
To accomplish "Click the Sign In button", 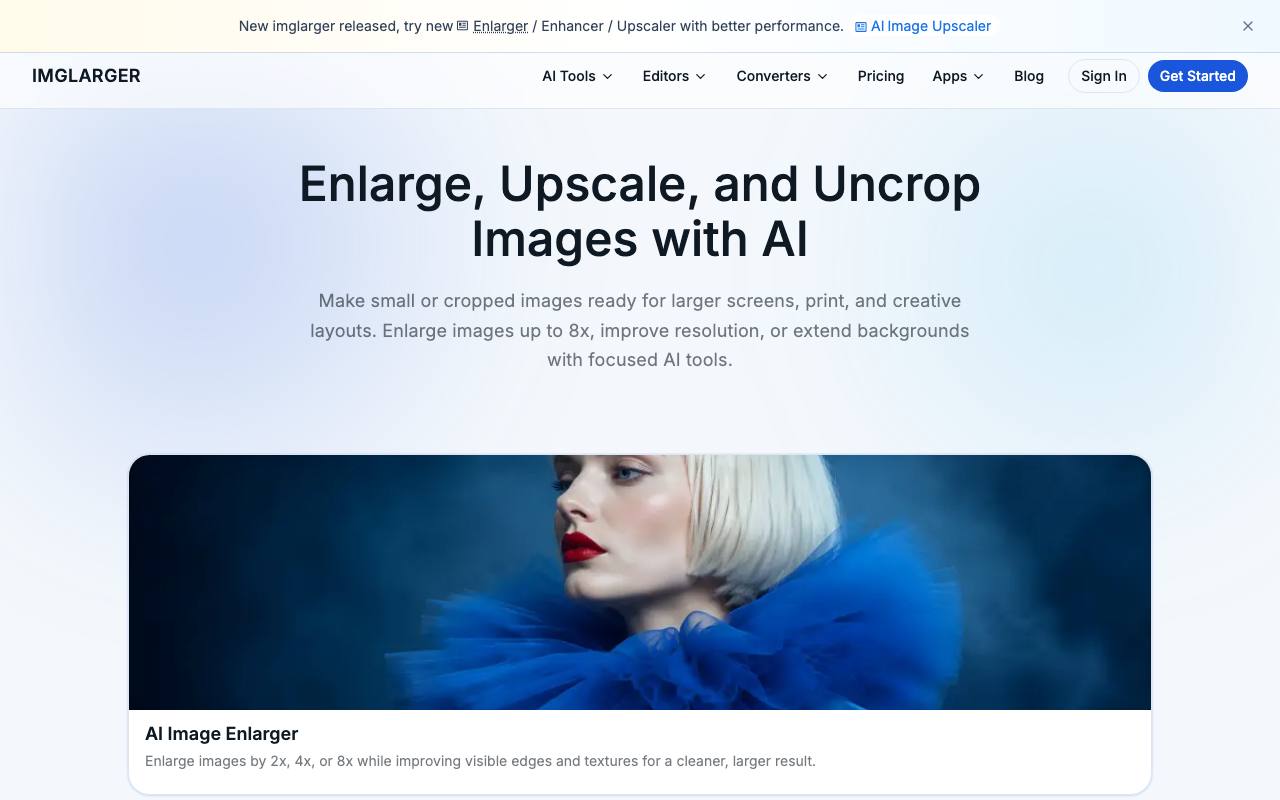I will click(x=1104, y=76).
